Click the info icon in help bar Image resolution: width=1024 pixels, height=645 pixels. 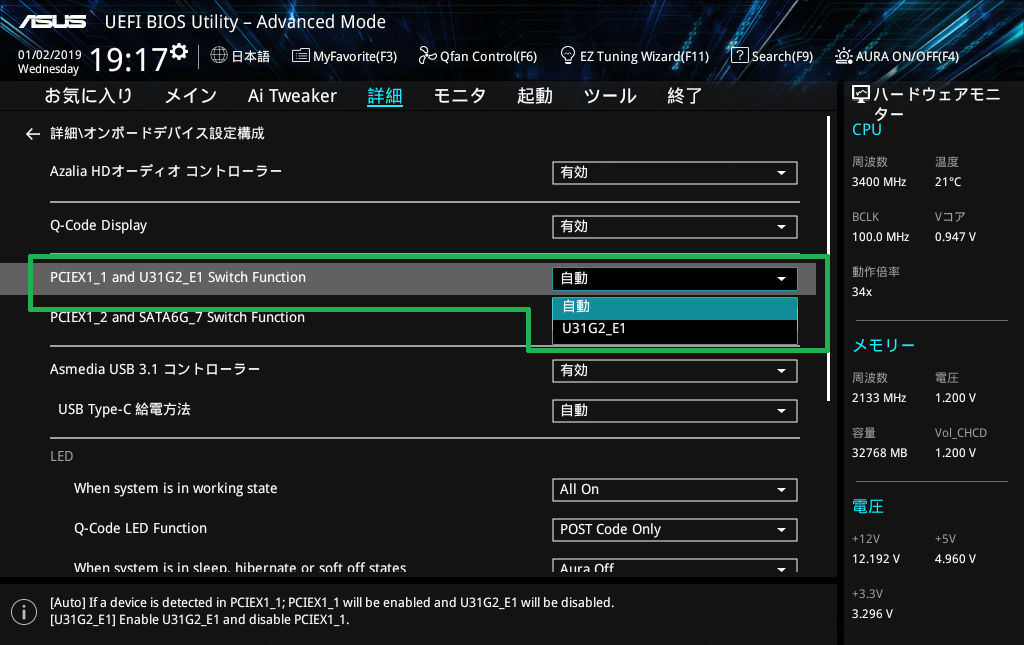pyautogui.click(x=24, y=612)
